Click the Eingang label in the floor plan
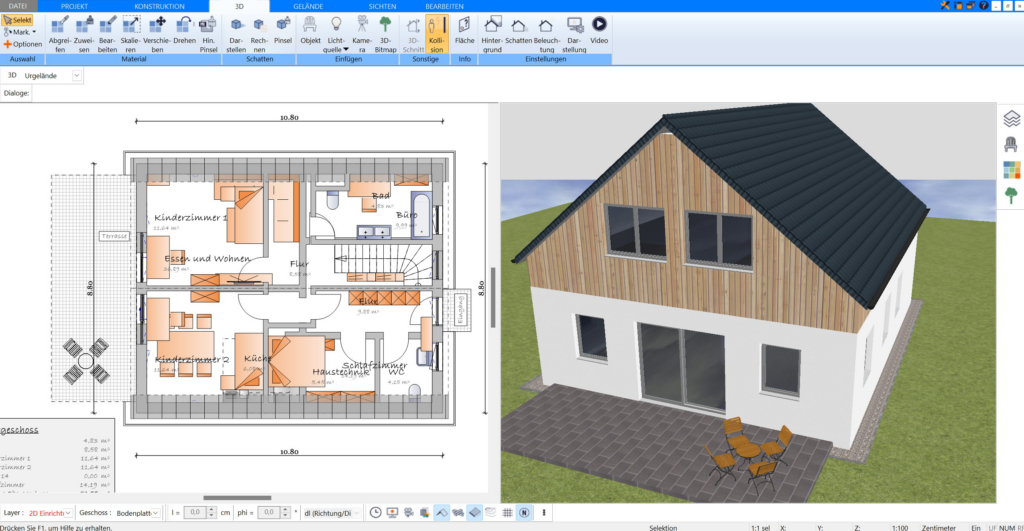This screenshot has width=1024, height=531. point(460,310)
